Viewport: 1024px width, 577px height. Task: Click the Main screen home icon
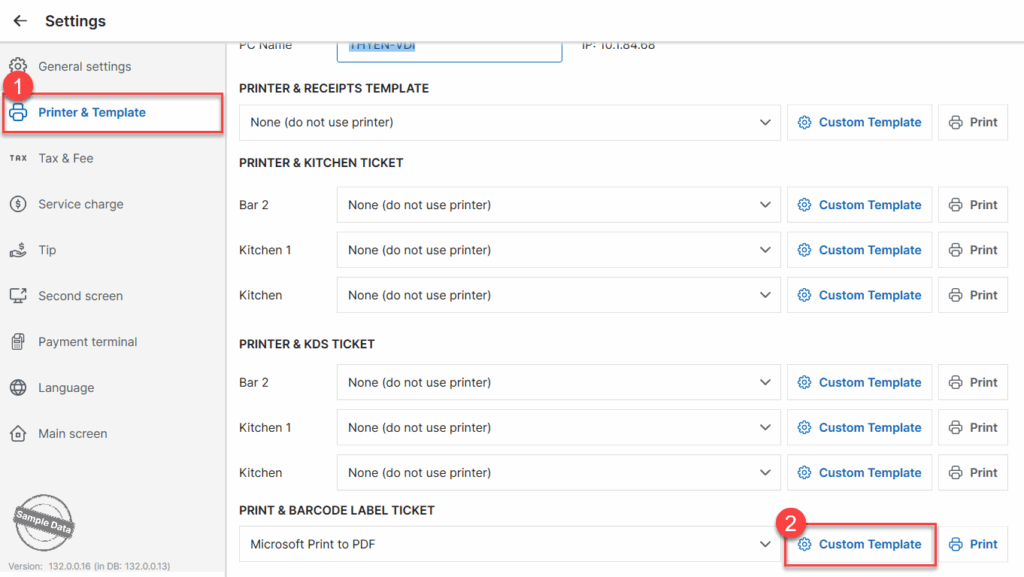[18, 434]
